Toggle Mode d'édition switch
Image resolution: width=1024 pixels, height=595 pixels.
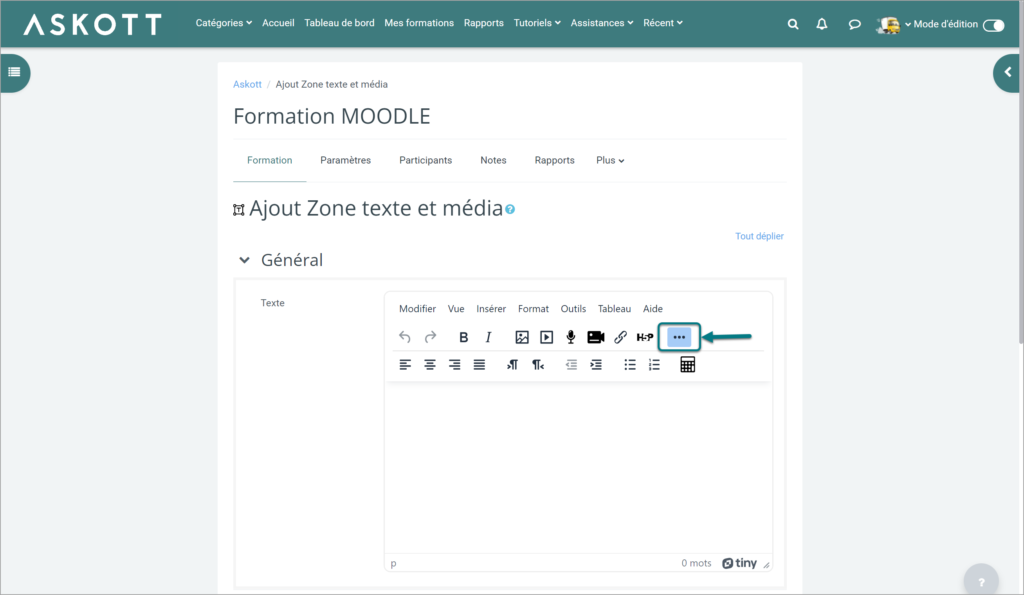tap(993, 25)
